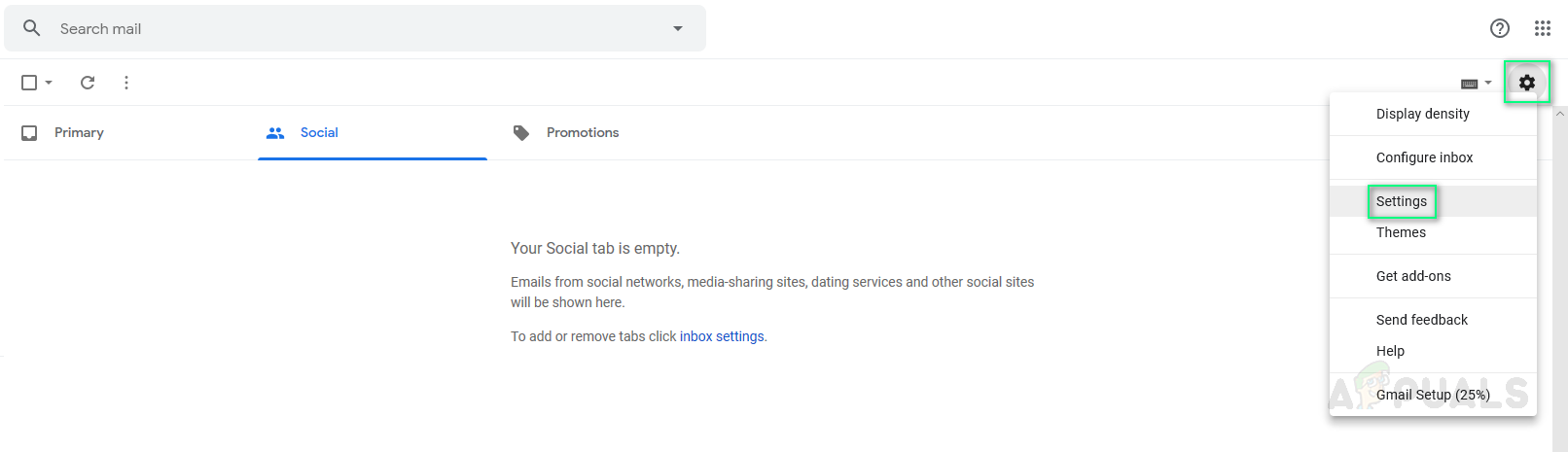Choose Settings from the menu
Screen dimensions: 1568x452
[x=1402, y=201]
